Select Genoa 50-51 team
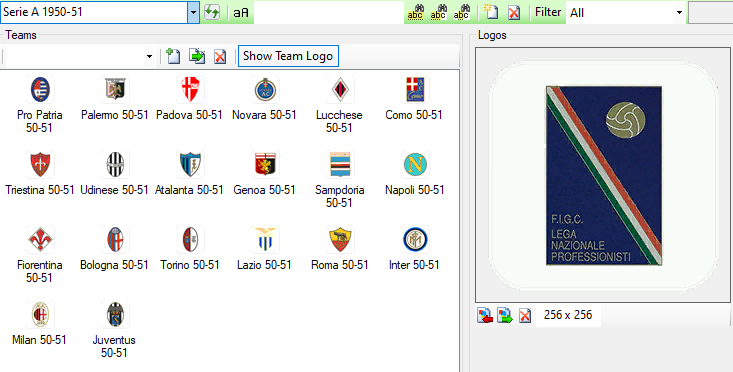 pyautogui.click(x=264, y=174)
